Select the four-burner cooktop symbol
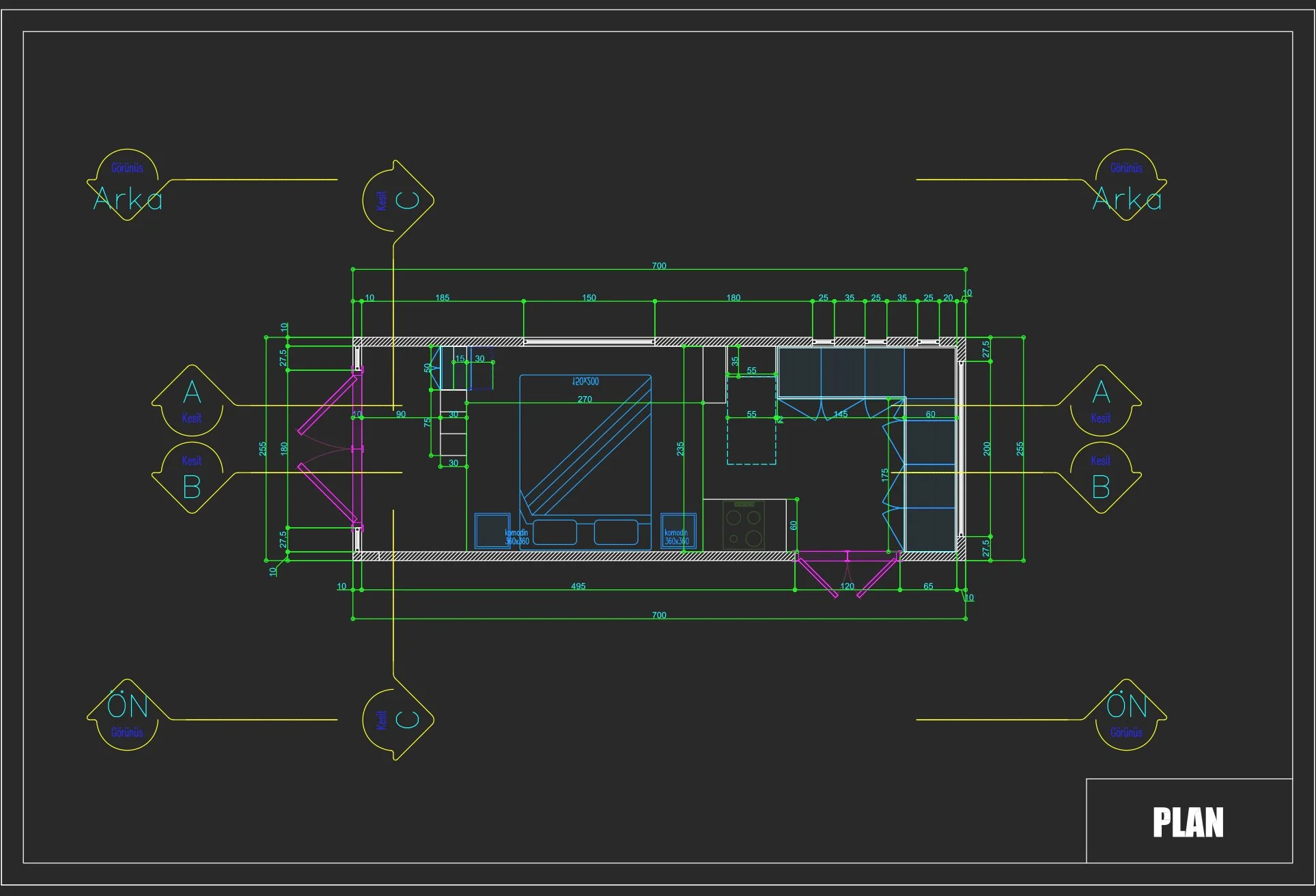1316x896 pixels. 744,524
